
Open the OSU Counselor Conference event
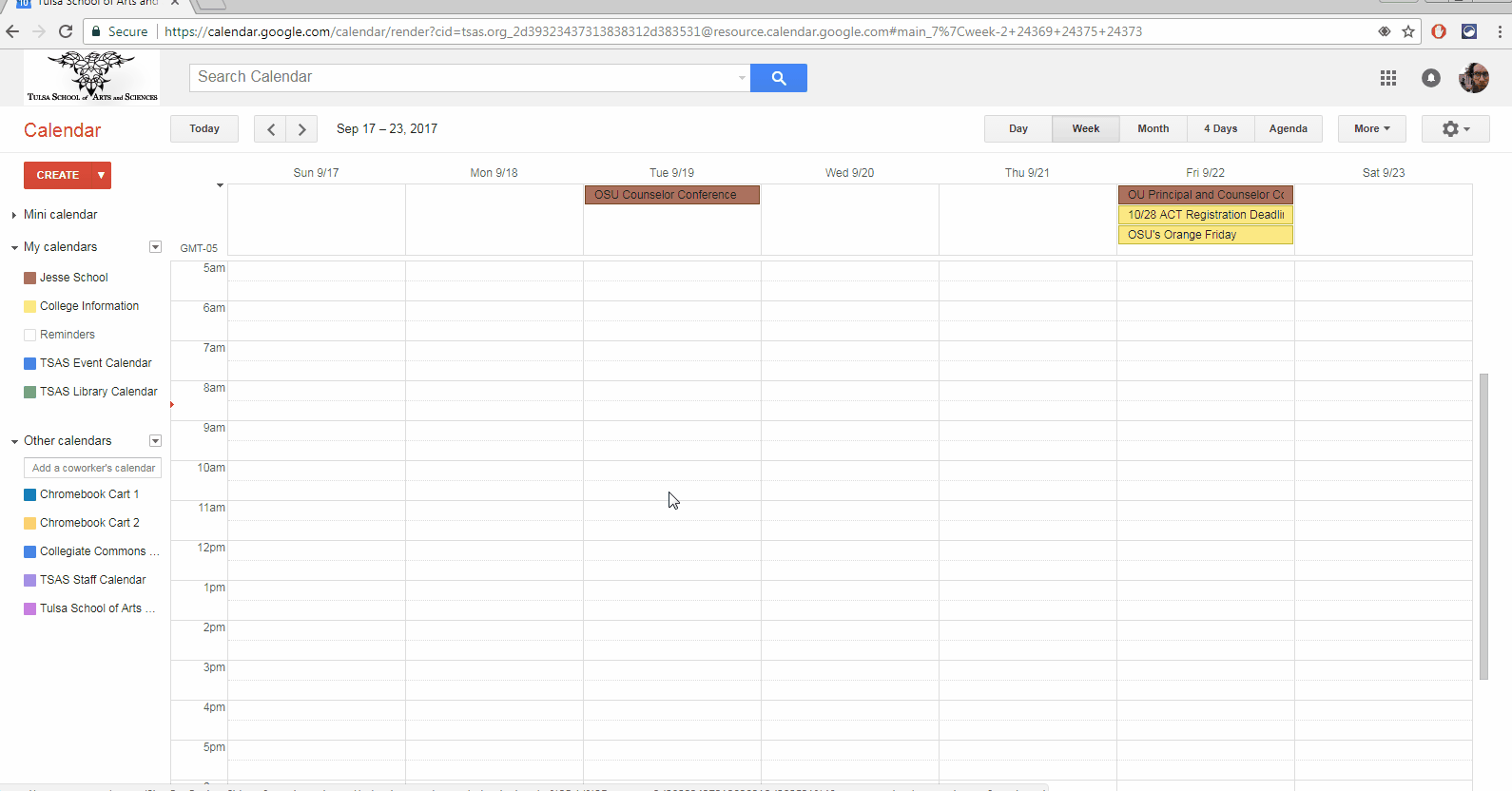click(671, 195)
